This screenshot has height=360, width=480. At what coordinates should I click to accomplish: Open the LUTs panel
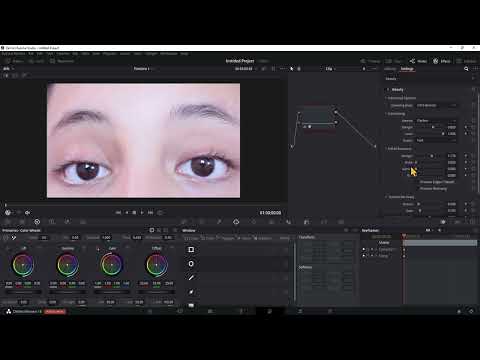tap(36, 61)
